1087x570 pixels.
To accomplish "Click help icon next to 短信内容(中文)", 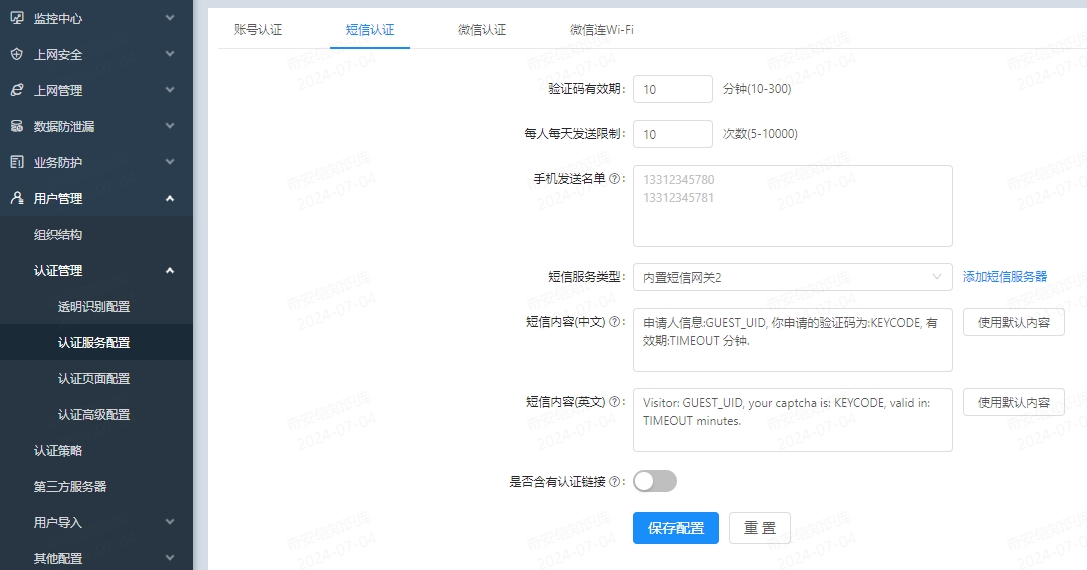I will [614, 322].
